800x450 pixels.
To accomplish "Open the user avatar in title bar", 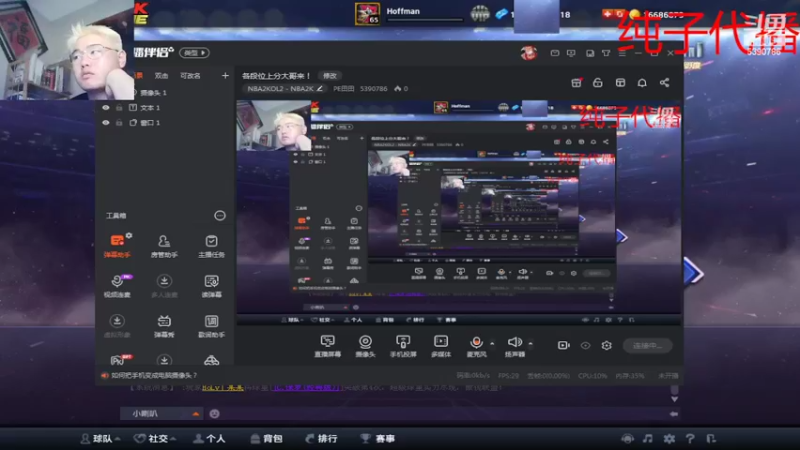I will coord(529,53).
